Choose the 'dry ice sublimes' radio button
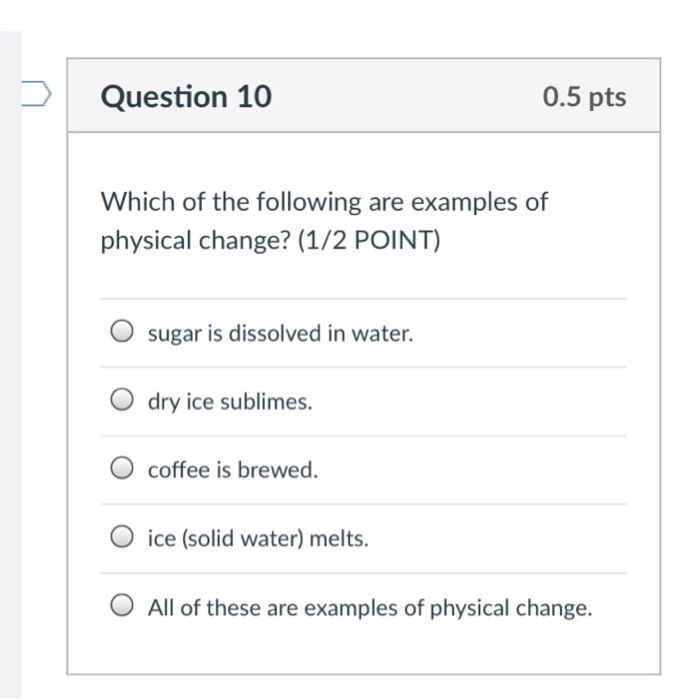This screenshot has width=700, height=699. tap(122, 402)
